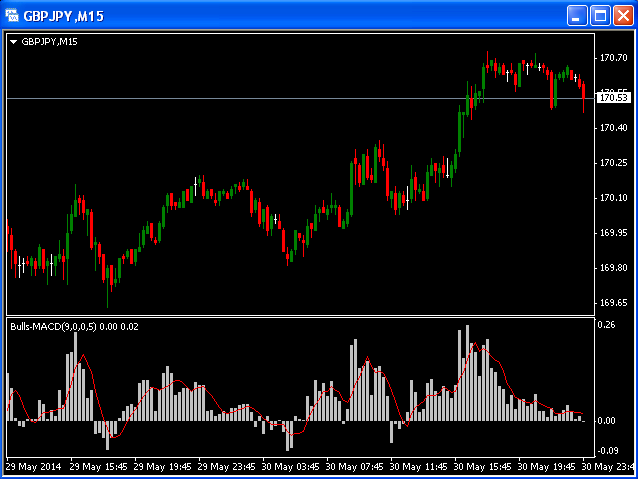Screen dimensions: 640x480
Task: Click the 30 May 07:45 time label
Action: [355, 467]
